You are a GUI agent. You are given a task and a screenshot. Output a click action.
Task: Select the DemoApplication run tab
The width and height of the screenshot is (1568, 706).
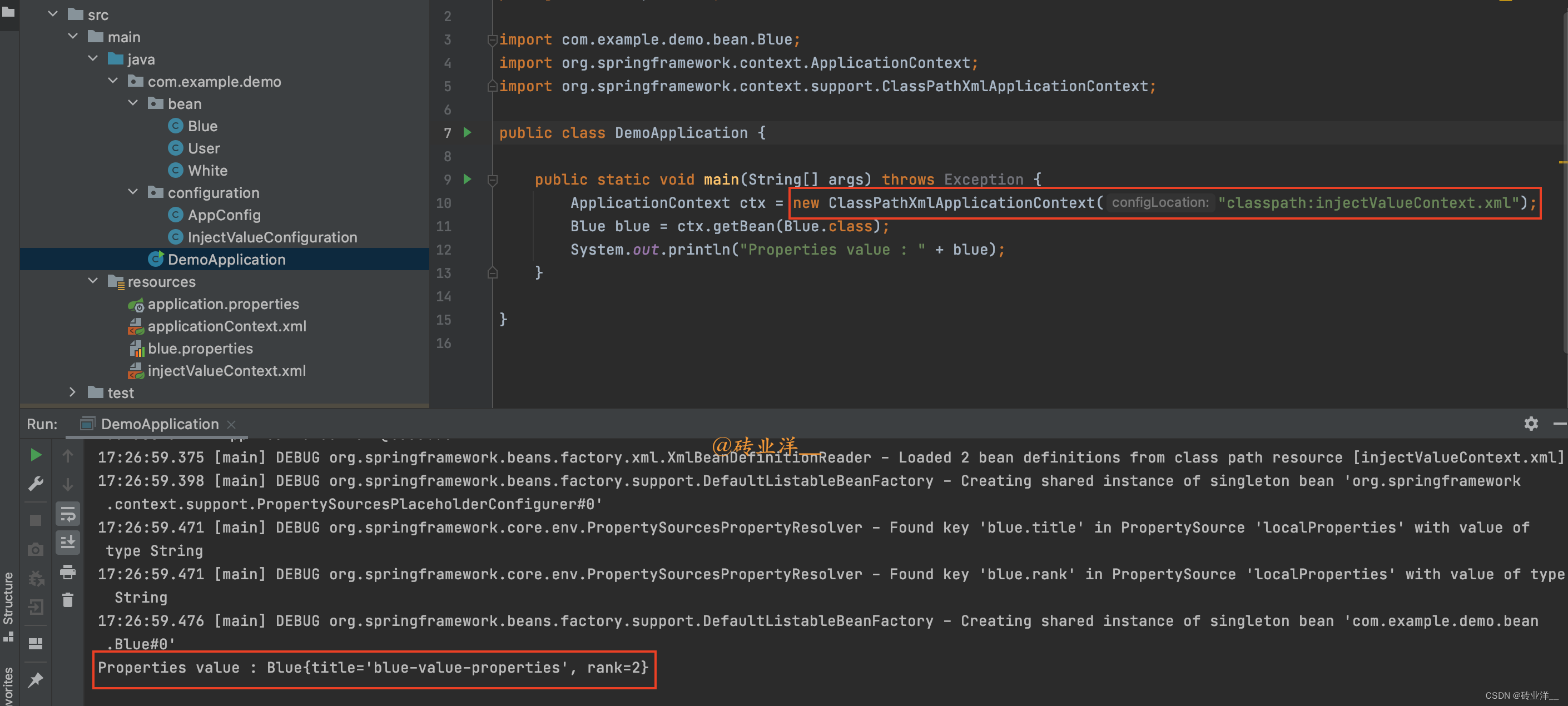point(160,424)
